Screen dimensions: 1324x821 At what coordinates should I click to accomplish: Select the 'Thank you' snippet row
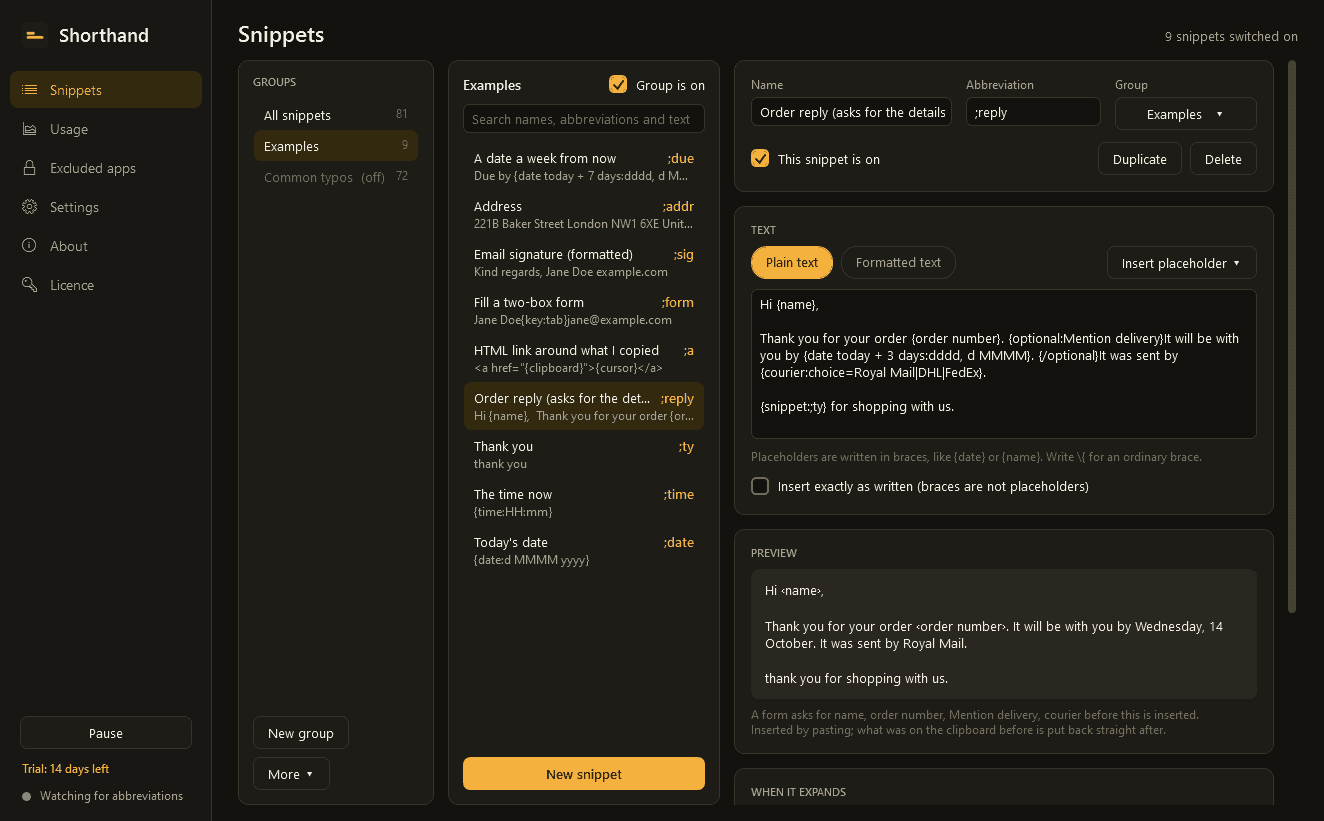point(584,455)
